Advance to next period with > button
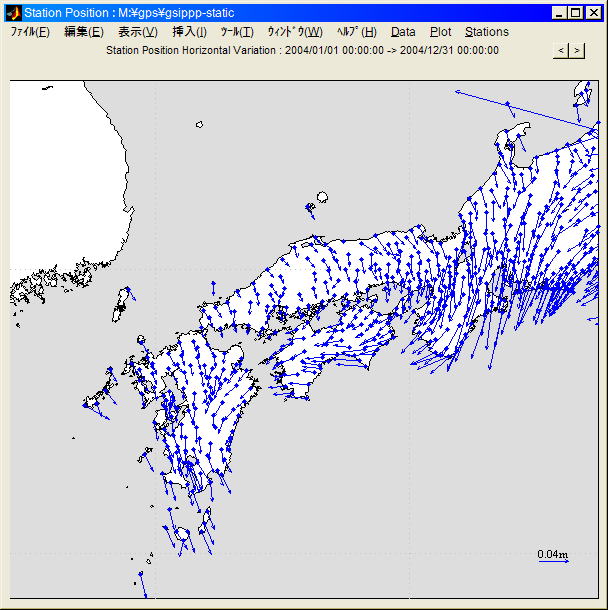 click(577, 50)
